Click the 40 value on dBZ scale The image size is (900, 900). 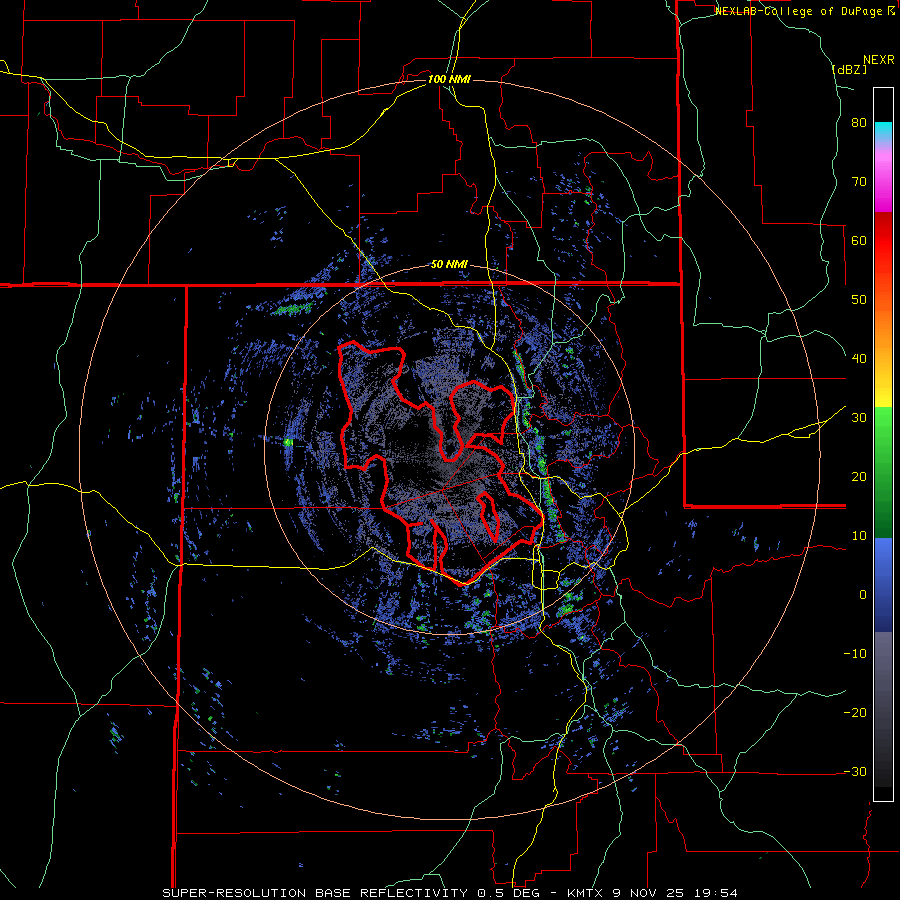pos(859,359)
